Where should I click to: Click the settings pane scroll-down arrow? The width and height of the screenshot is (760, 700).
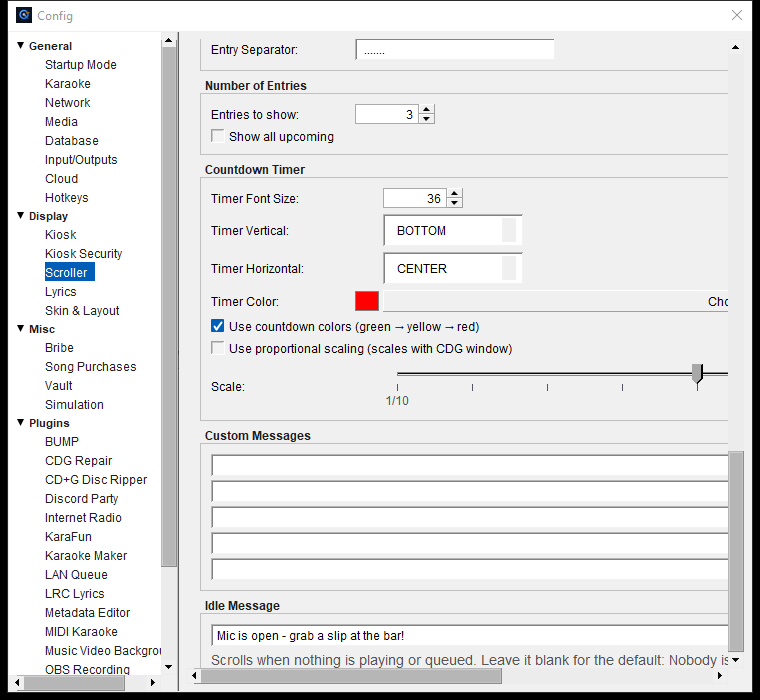pos(736,660)
